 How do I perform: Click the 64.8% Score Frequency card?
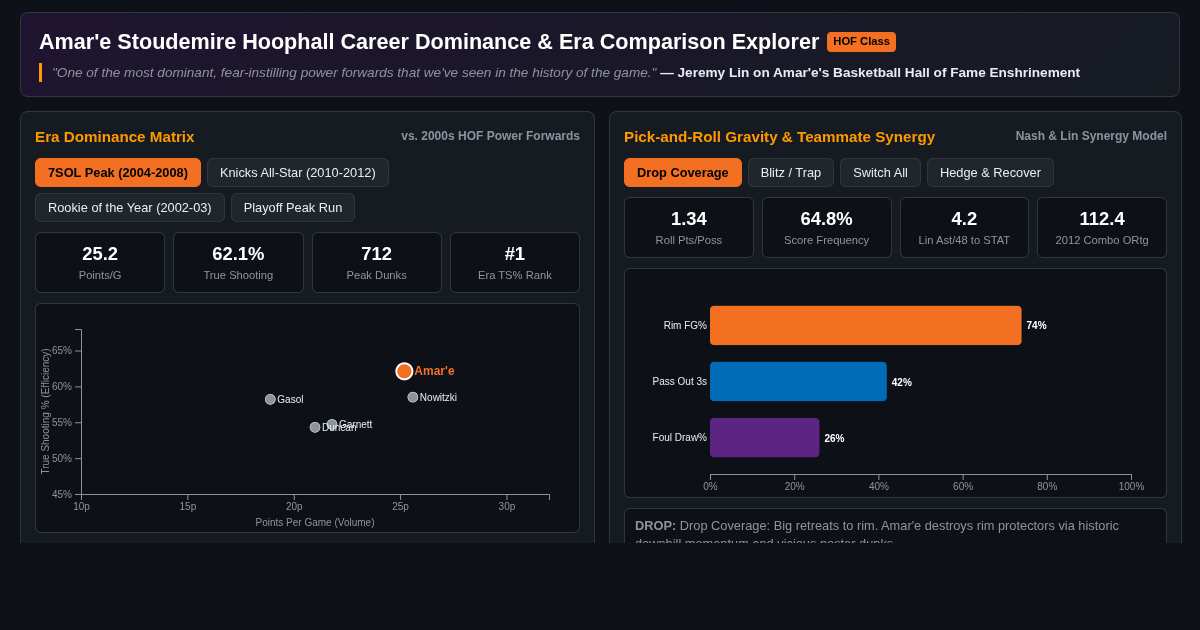pos(827,227)
